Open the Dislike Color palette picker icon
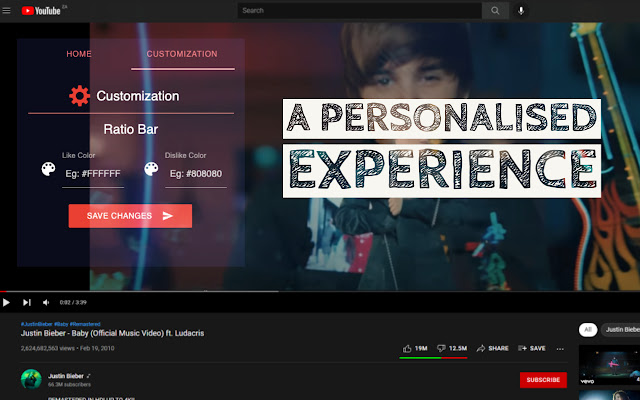Viewport: 640px width, 400px height. [x=151, y=169]
